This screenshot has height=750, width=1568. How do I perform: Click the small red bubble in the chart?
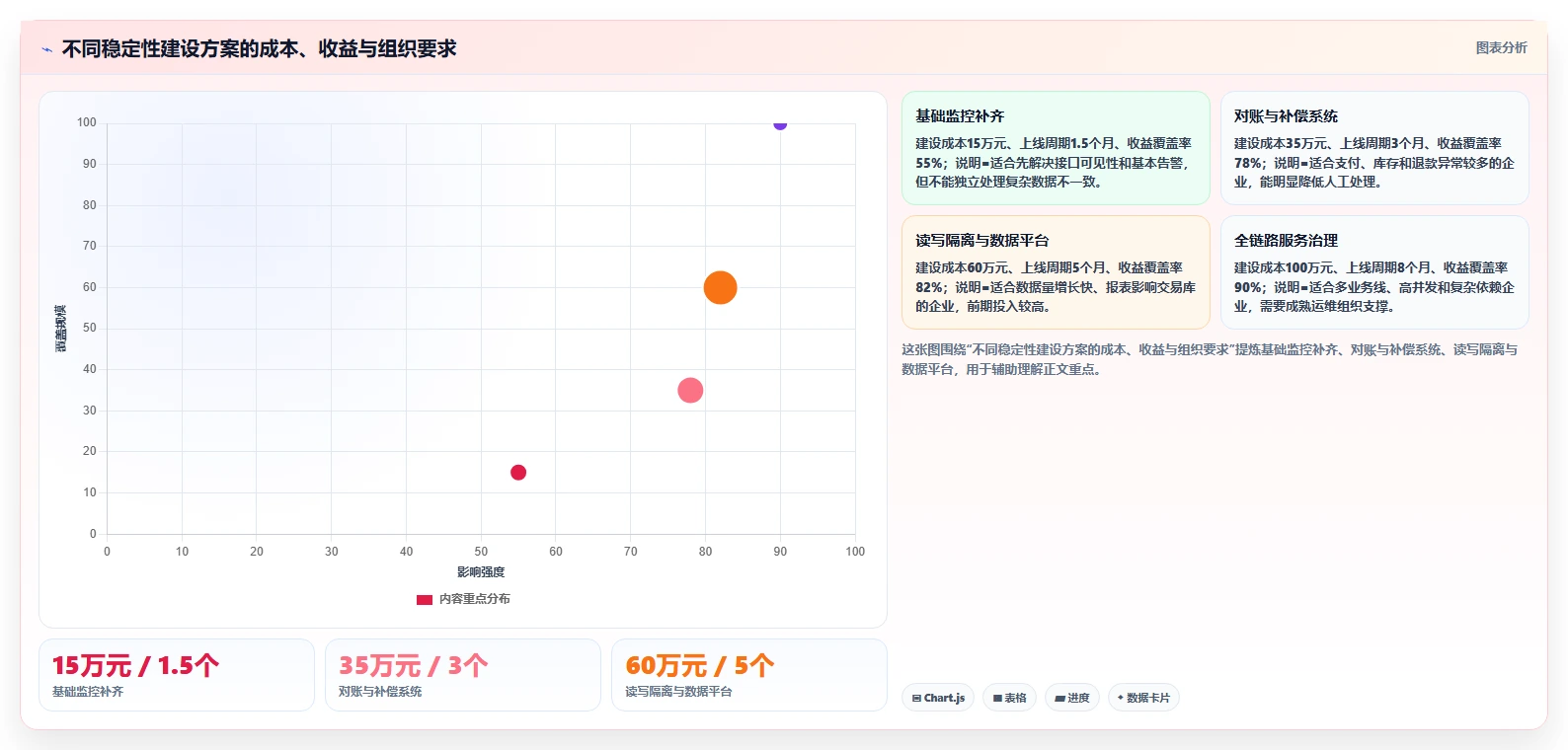pos(518,473)
